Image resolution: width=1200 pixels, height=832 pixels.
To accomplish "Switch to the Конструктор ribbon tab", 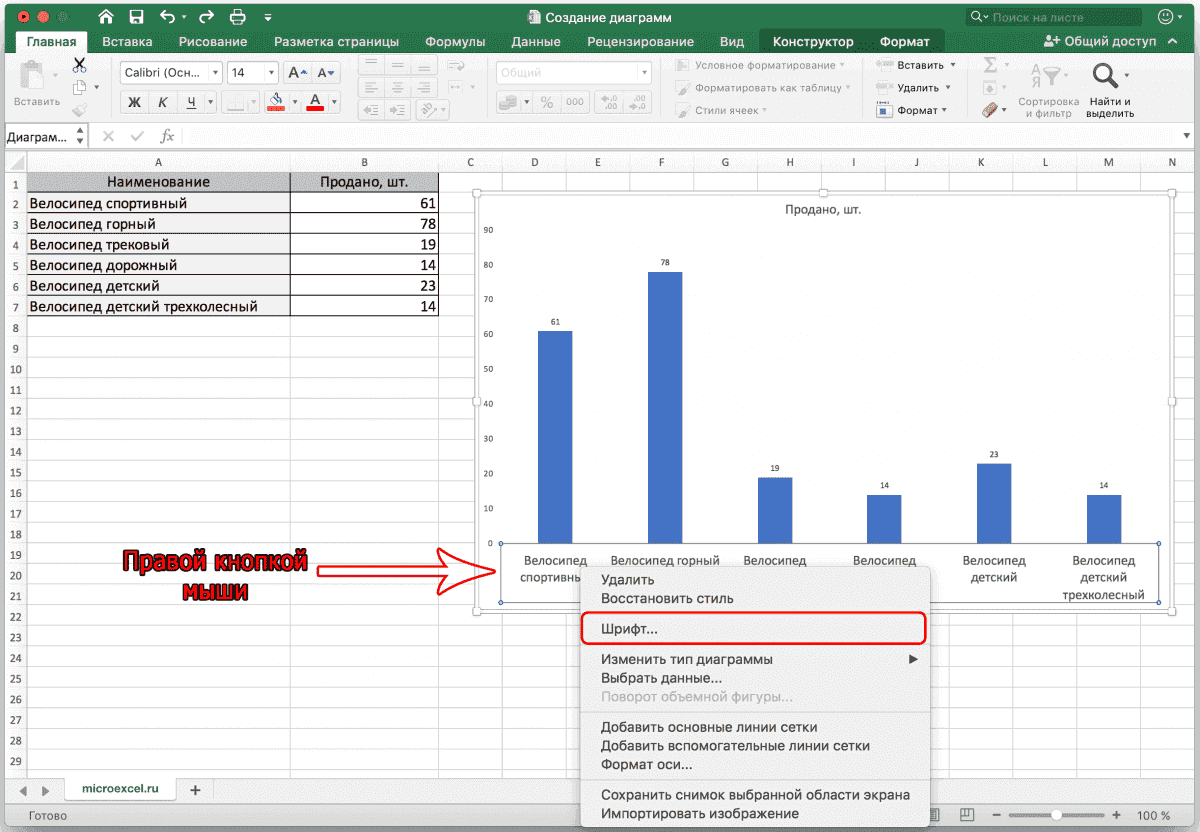I will (x=812, y=41).
